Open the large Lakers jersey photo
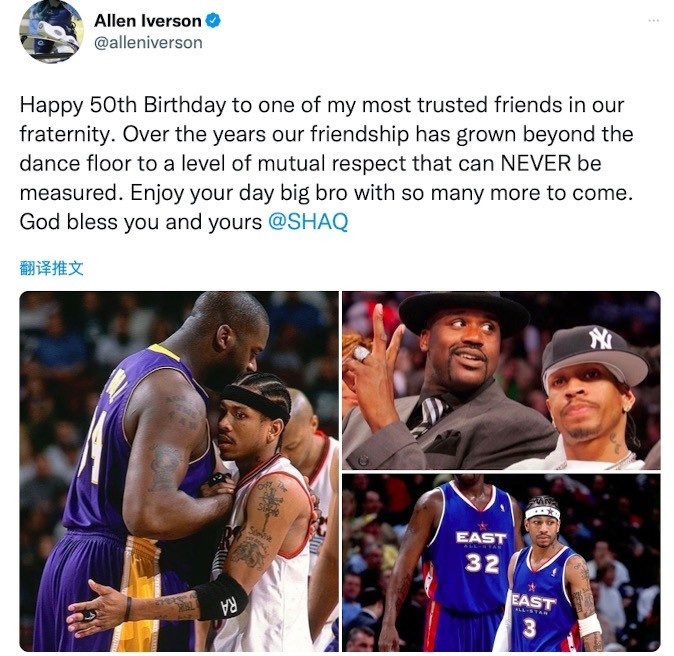 [179, 471]
